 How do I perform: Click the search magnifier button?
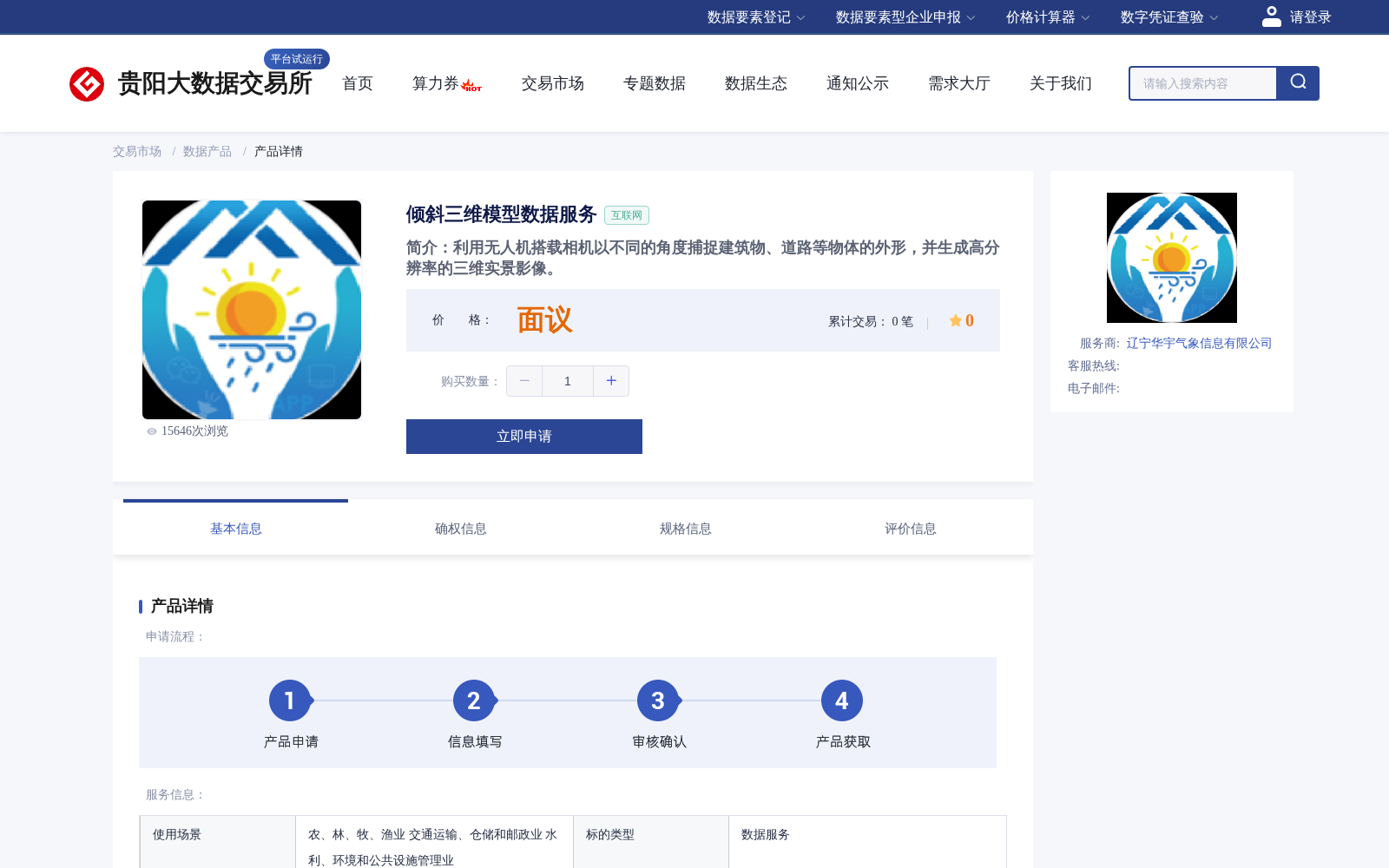[1298, 83]
